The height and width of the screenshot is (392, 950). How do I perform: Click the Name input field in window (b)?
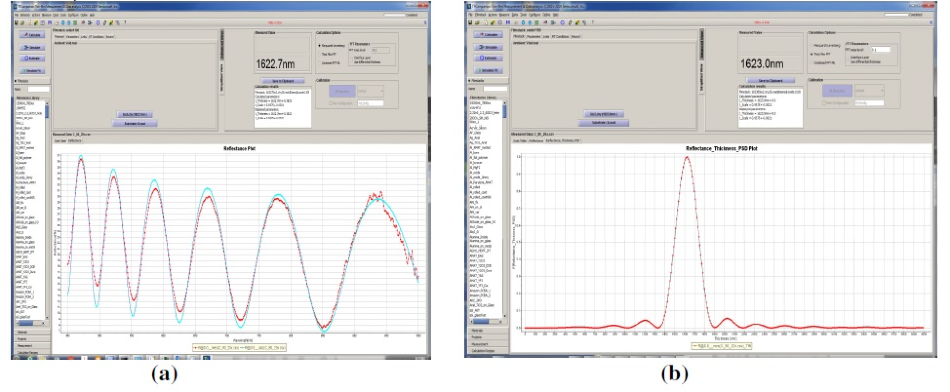click(x=496, y=89)
